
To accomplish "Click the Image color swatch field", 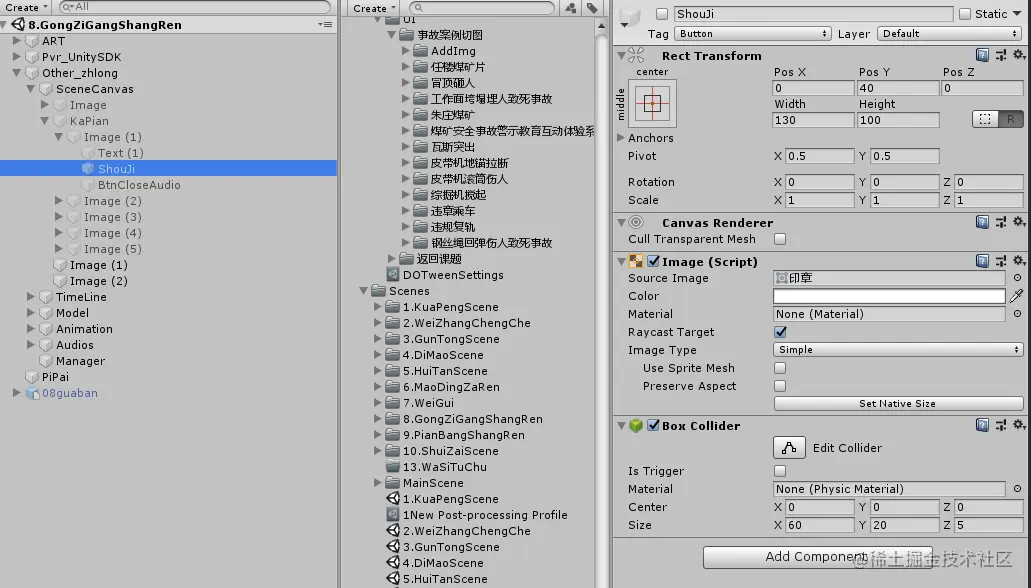I will click(889, 296).
